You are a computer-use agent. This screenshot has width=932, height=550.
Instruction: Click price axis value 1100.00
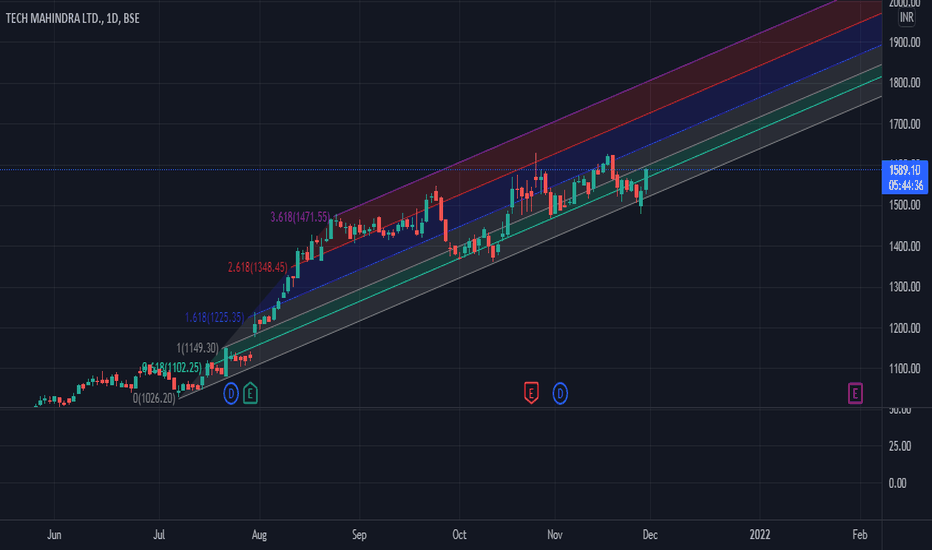[x=905, y=369]
